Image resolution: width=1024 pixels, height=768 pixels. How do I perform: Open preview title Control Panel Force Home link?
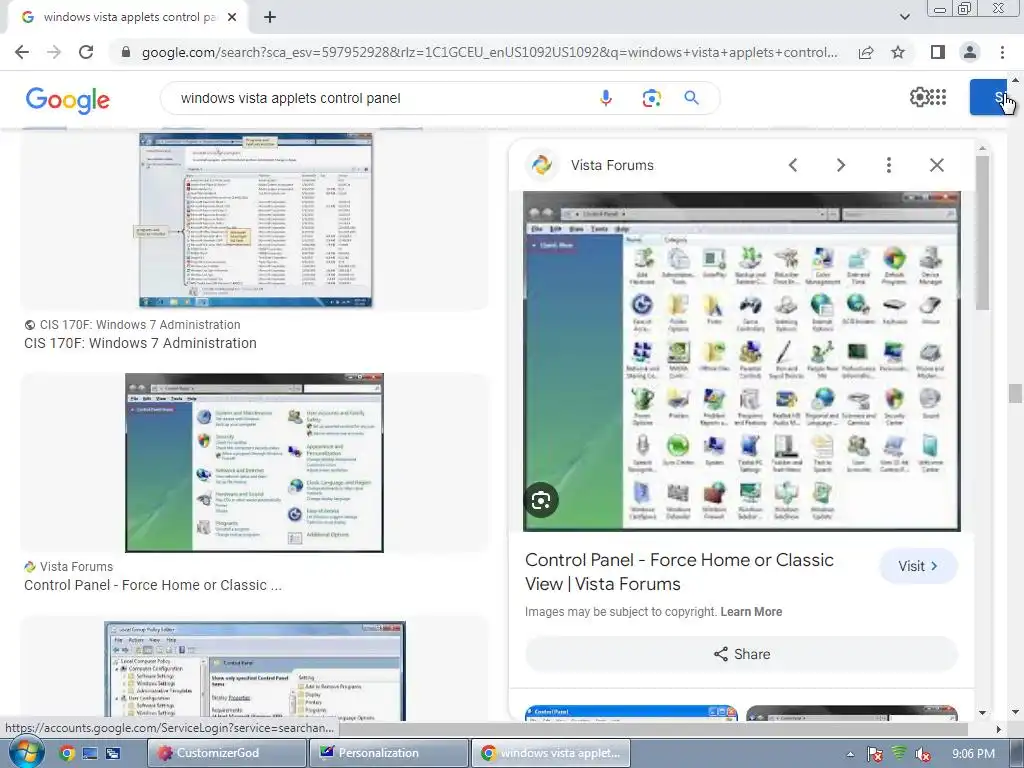tap(679, 571)
